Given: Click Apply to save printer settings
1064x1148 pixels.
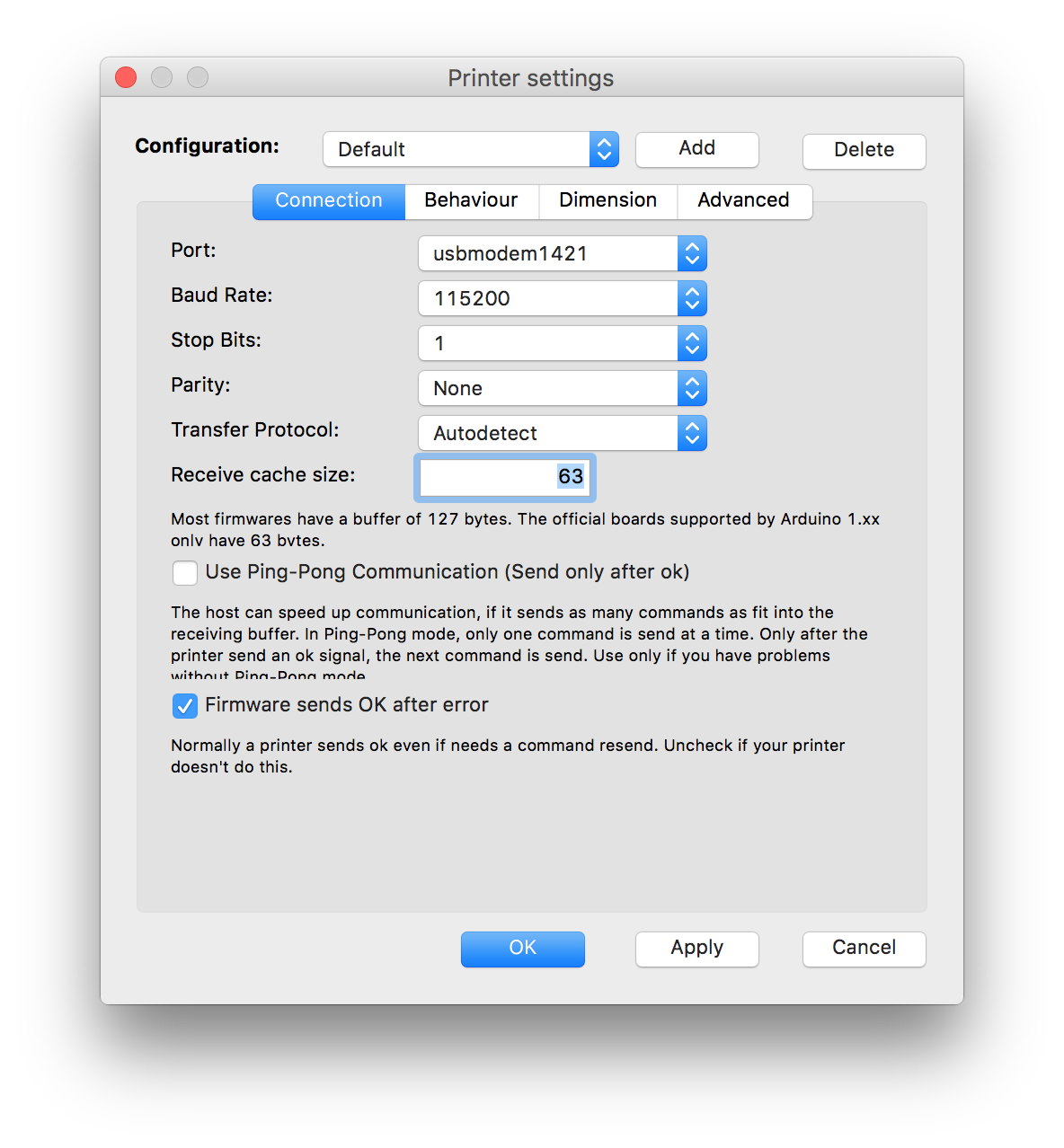Looking at the screenshot, I should (x=696, y=949).
